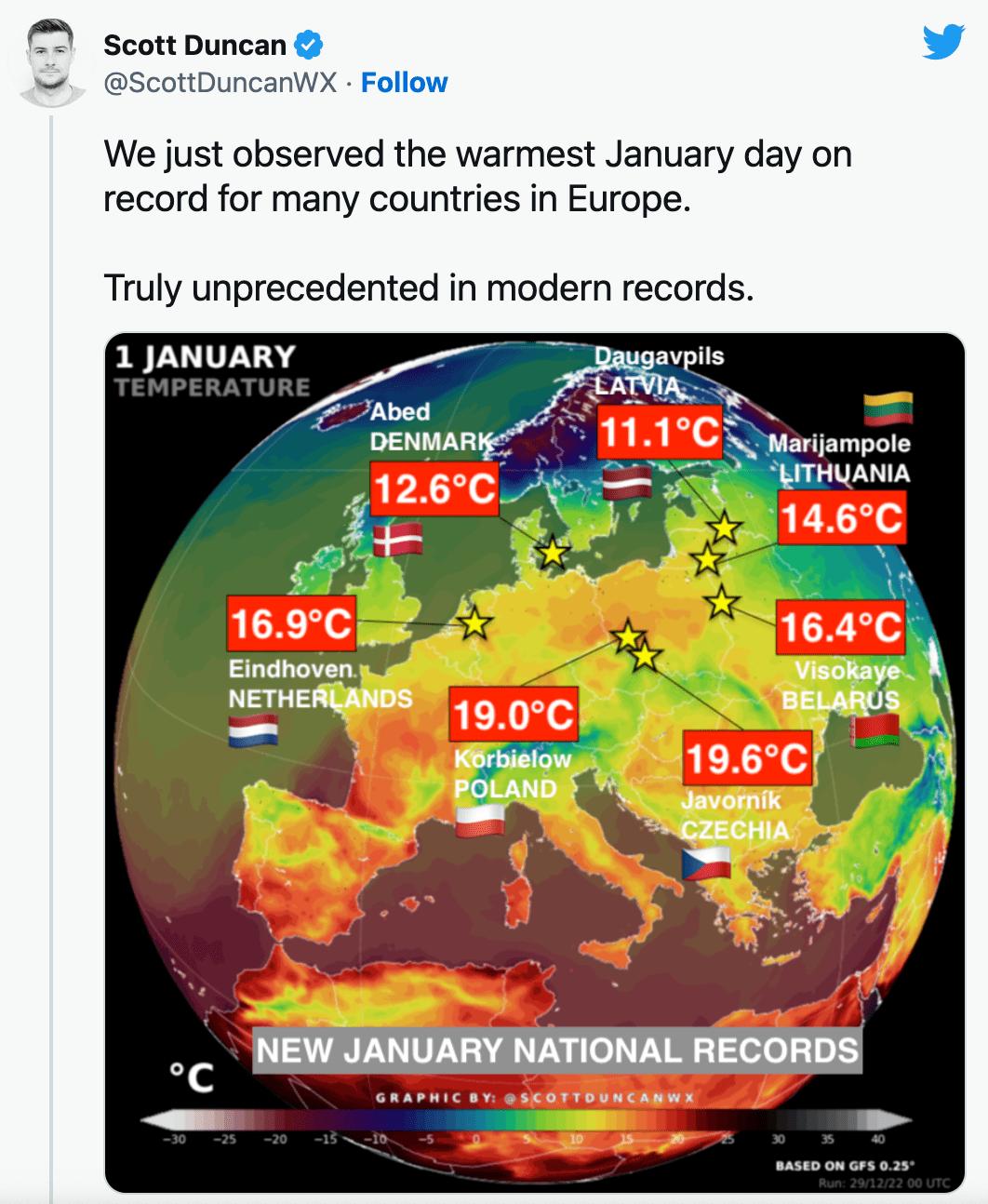Click the New January National Records banner
Image resolution: width=988 pixels, height=1204 pixels.
pos(556,1050)
